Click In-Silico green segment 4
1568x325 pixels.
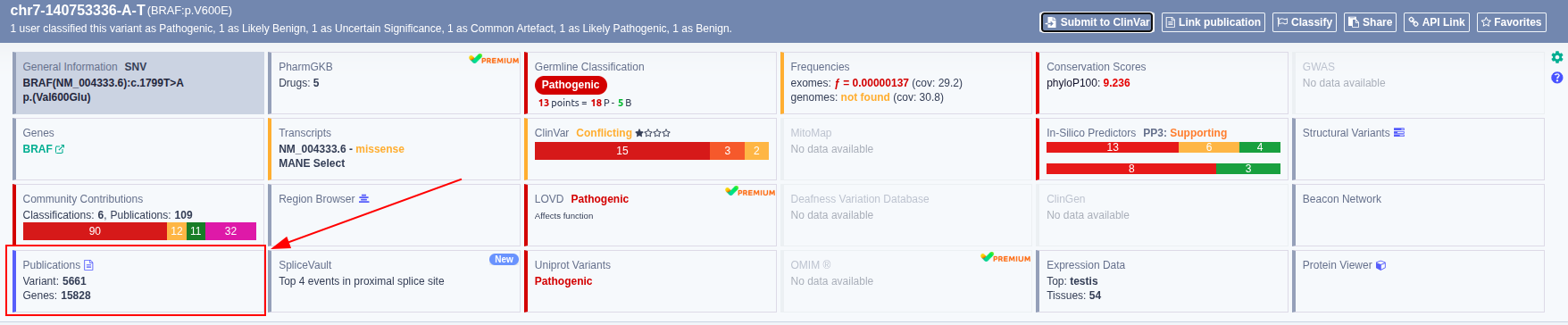(1260, 147)
